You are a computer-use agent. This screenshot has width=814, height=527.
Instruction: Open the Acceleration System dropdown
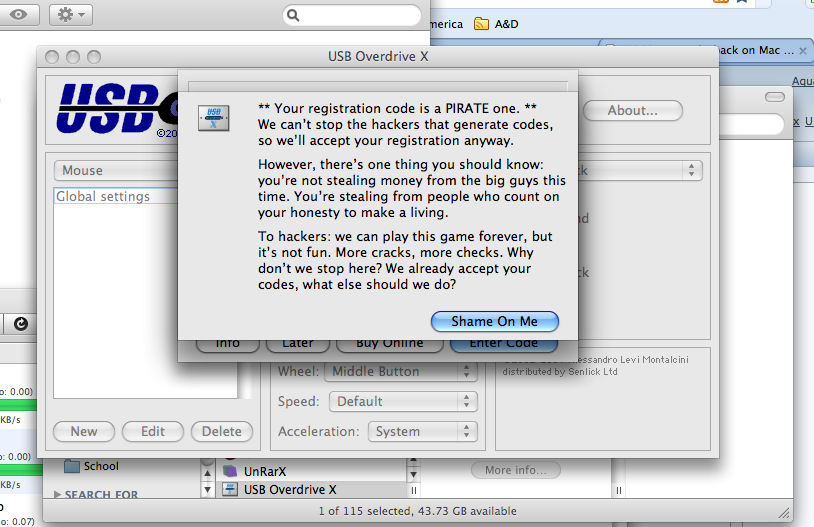(x=423, y=431)
